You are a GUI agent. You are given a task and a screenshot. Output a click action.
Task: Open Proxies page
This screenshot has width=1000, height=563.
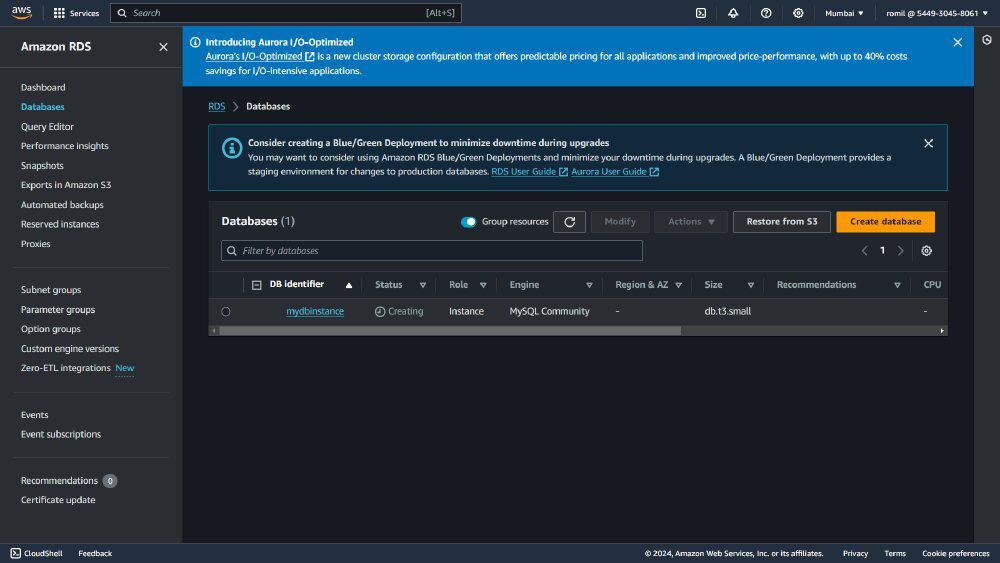35,244
